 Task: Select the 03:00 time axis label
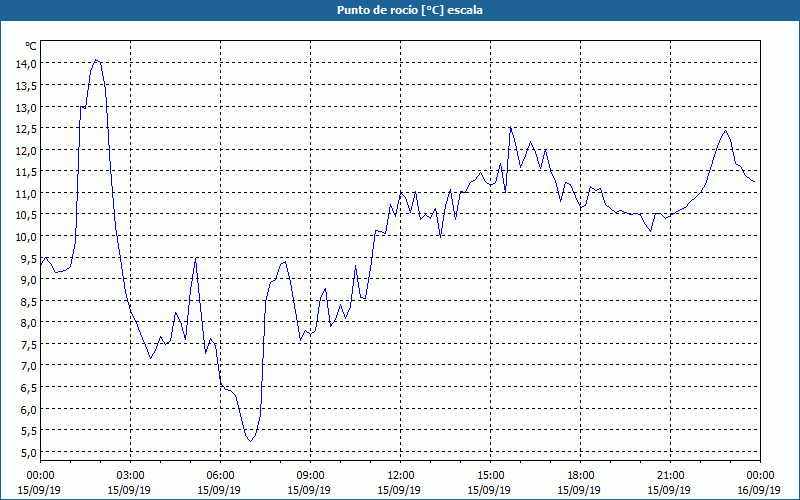131,476
